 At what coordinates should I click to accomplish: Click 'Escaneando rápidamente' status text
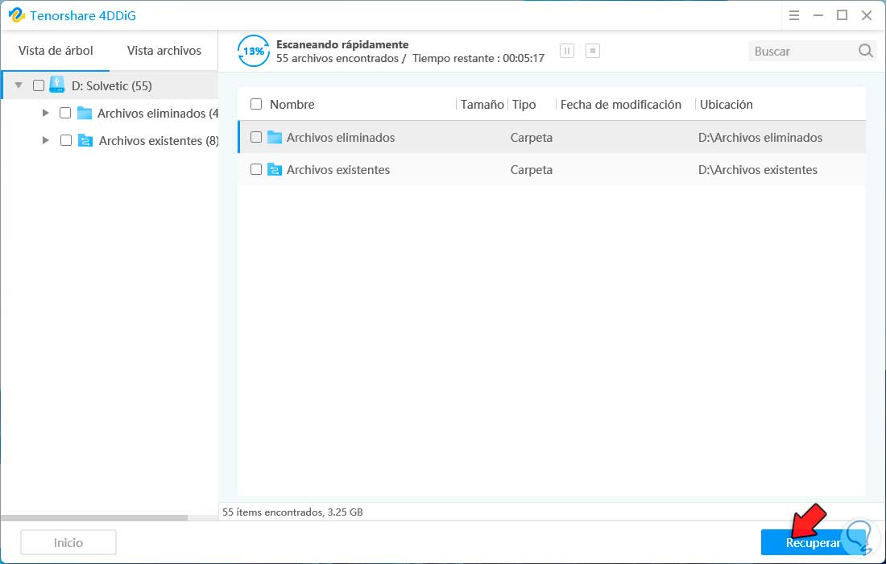coord(342,44)
